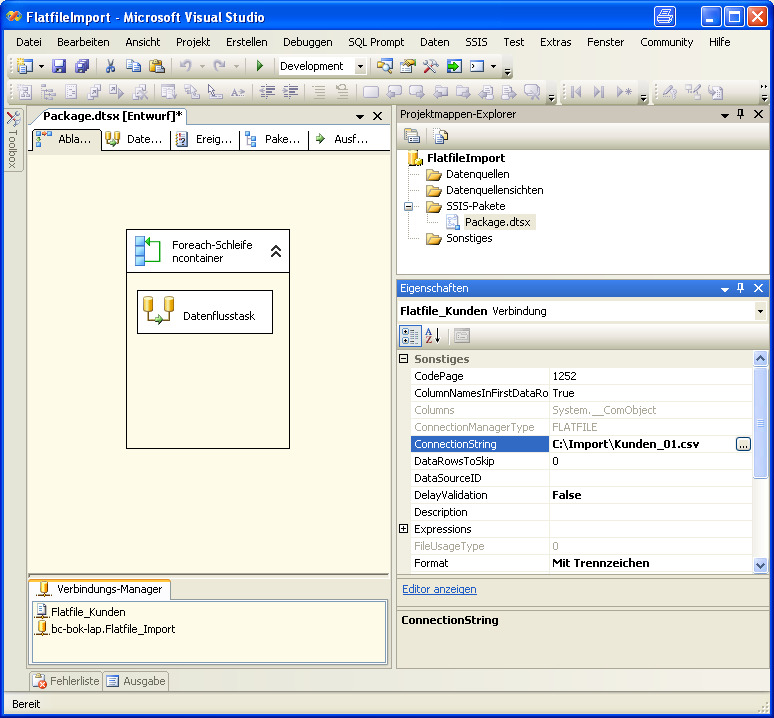Screen dimensions: 774x718
Task: Click the Editor anzeigen link
Action: click(439, 589)
